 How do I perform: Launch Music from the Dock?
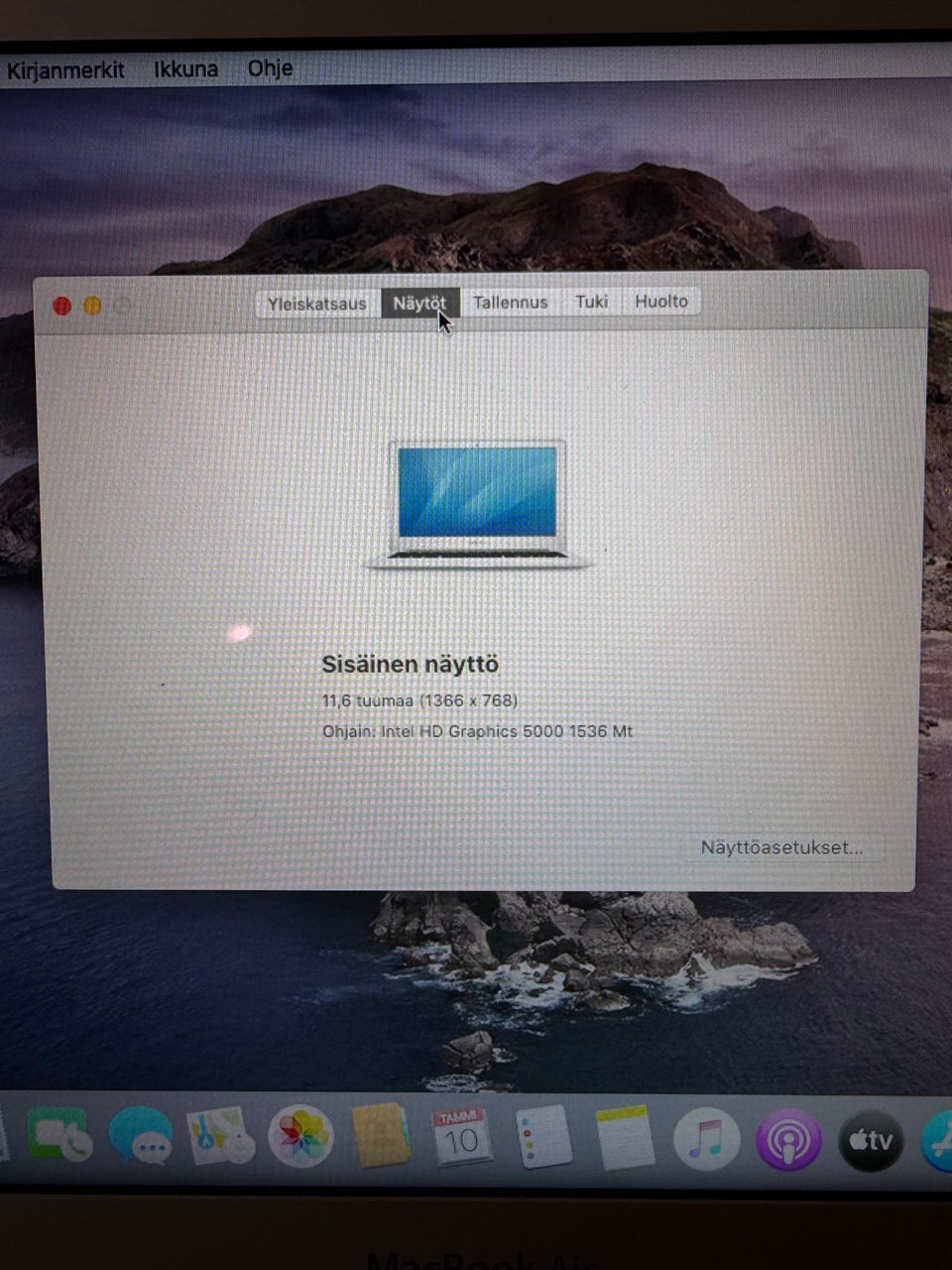tap(706, 1138)
